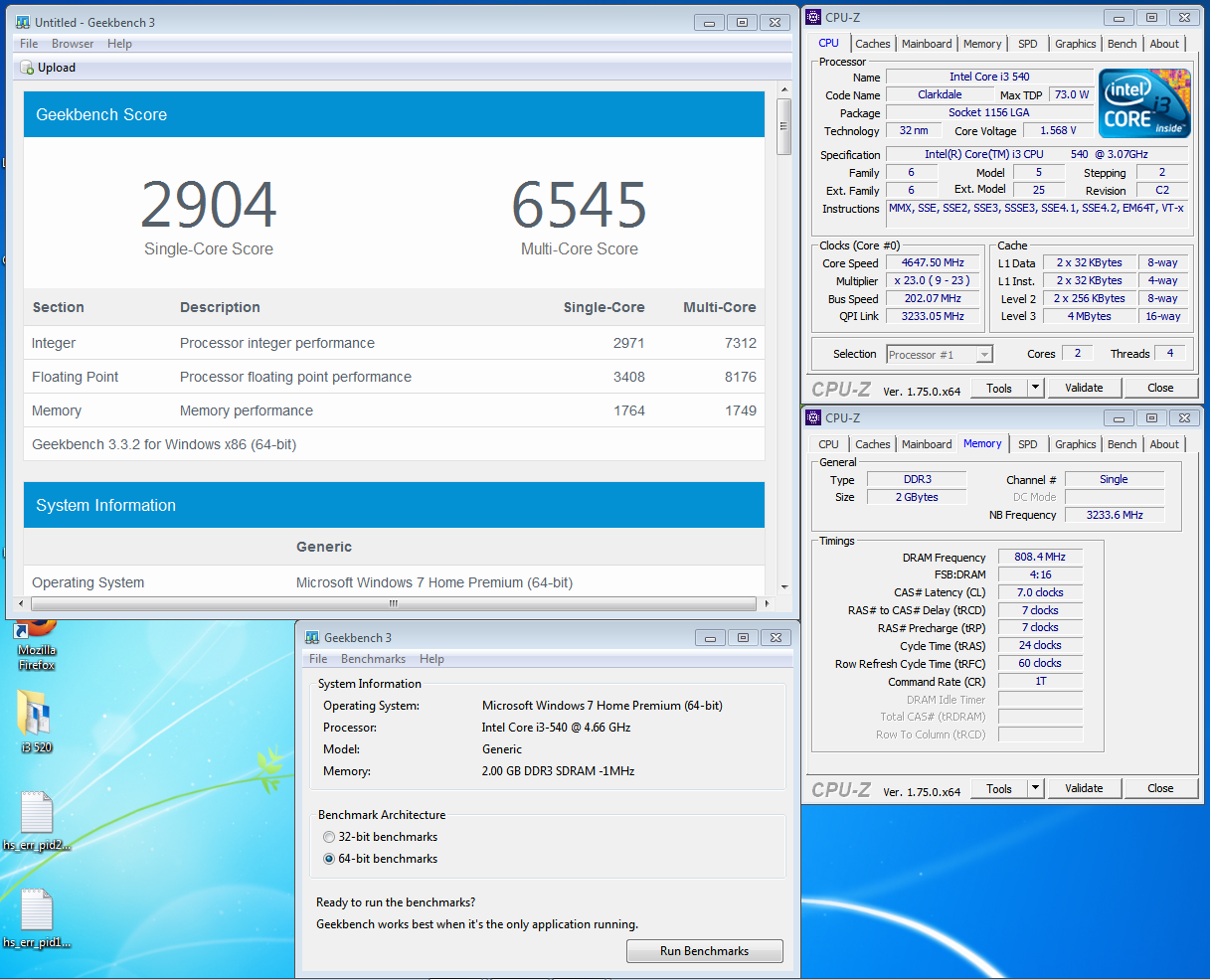Open the Mozilla Firefox desktop shortcut

(37, 643)
